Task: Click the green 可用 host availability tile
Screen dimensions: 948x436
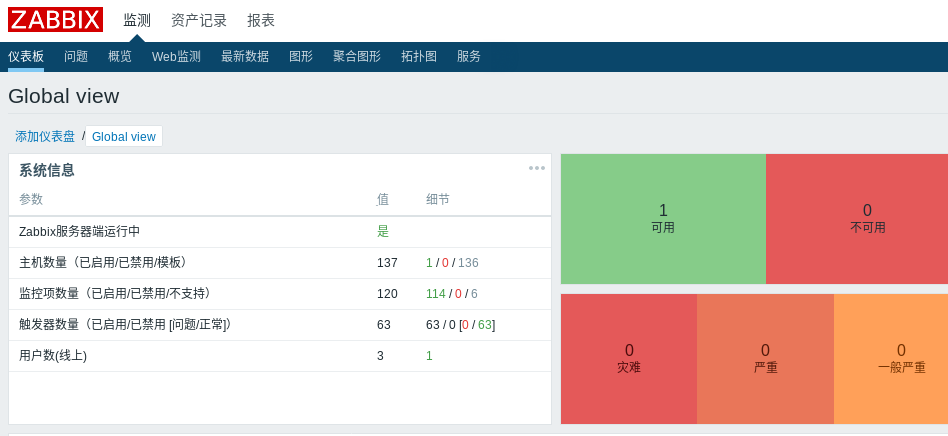Action: coord(663,218)
